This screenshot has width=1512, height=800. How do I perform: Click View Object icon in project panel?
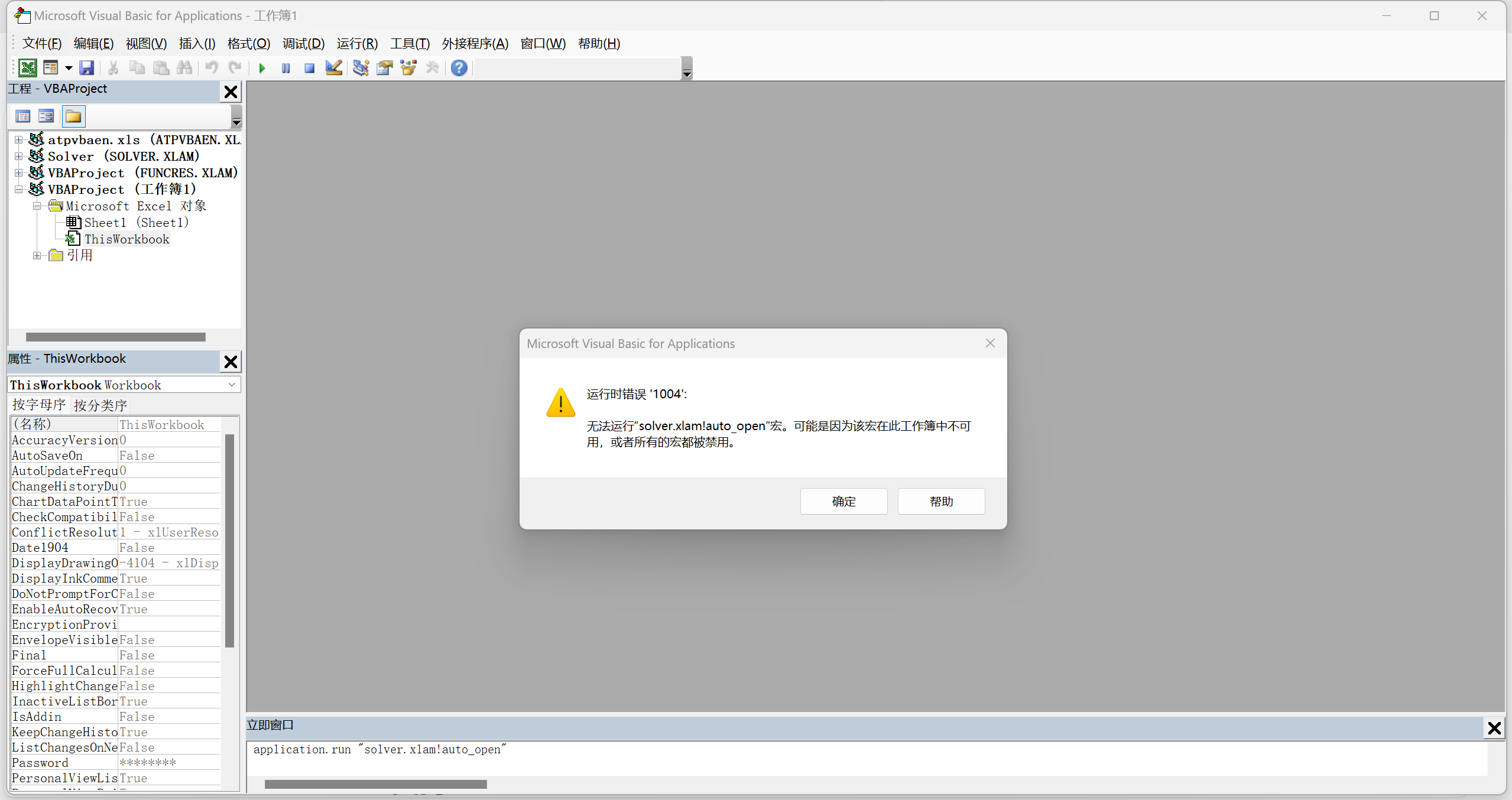(x=46, y=116)
